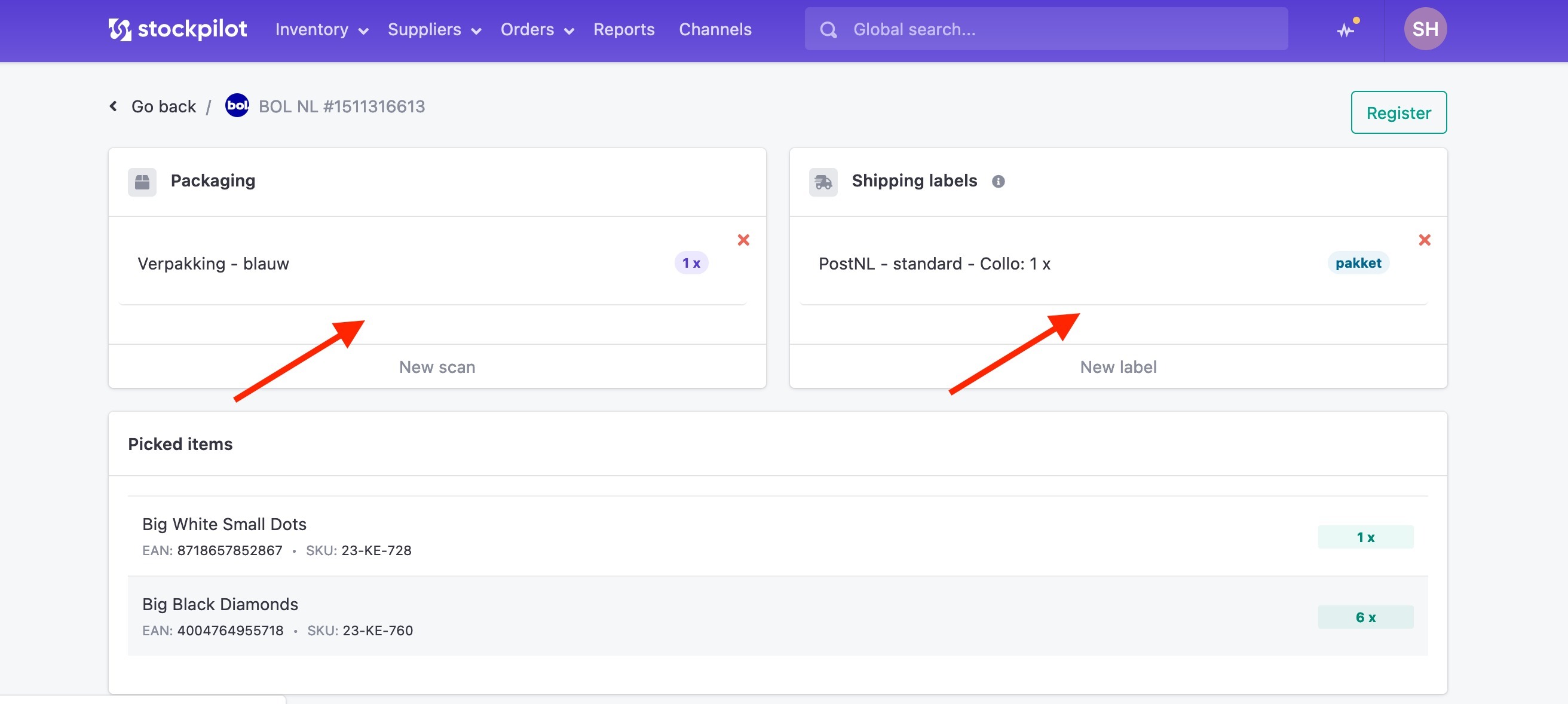Click the New scan button
This screenshot has height=704, width=1568.
click(x=437, y=366)
